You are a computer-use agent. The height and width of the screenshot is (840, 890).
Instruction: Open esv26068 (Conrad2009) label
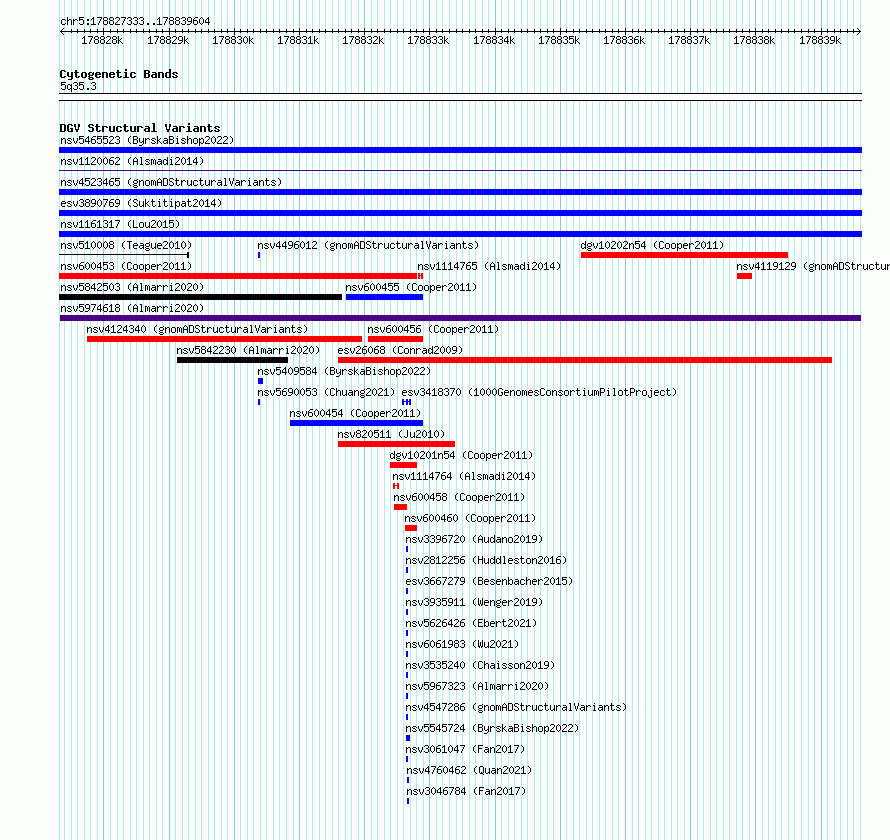(x=400, y=350)
